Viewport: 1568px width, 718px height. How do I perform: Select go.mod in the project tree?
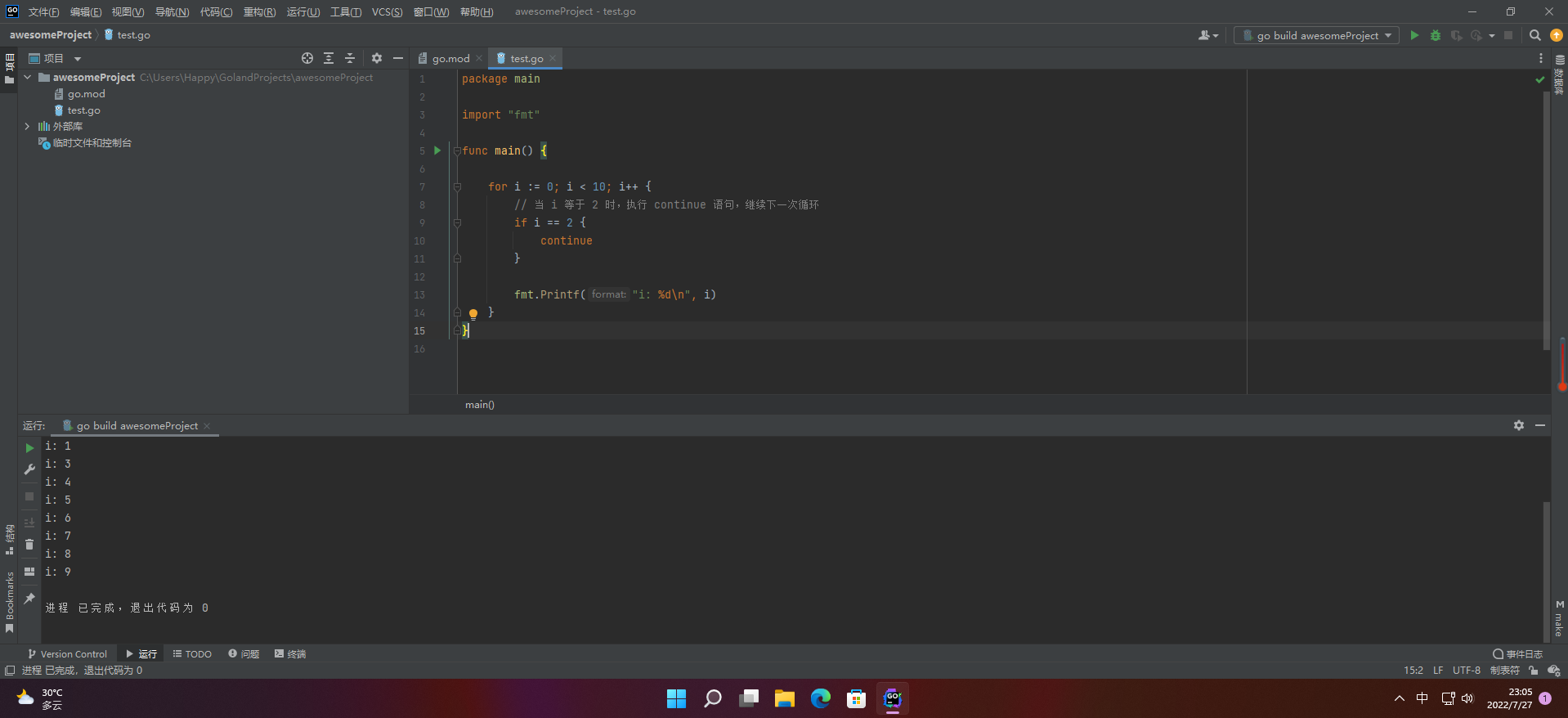point(86,93)
